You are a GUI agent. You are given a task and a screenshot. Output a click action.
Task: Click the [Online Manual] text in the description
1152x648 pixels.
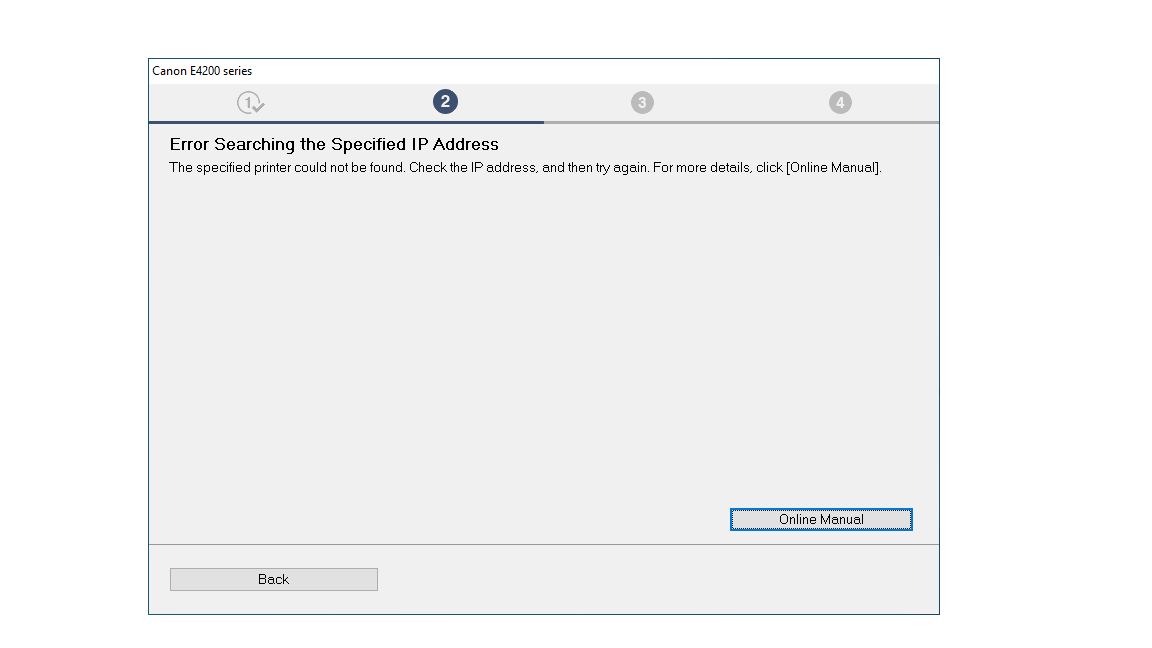833,168
